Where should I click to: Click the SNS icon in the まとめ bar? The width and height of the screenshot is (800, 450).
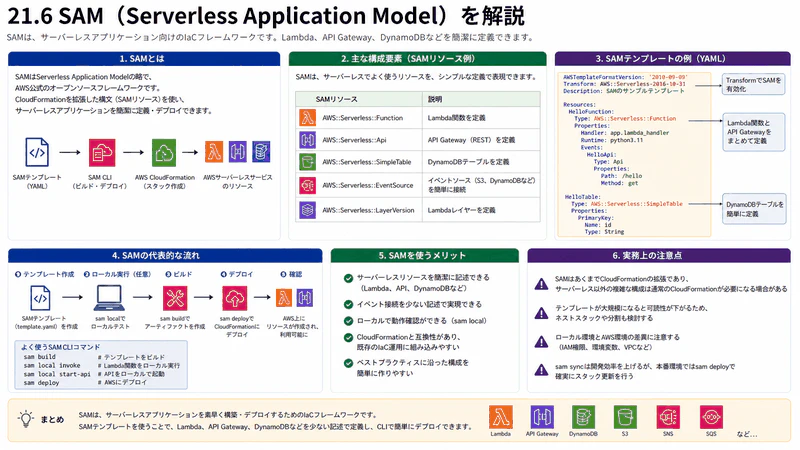pos(668,417)
